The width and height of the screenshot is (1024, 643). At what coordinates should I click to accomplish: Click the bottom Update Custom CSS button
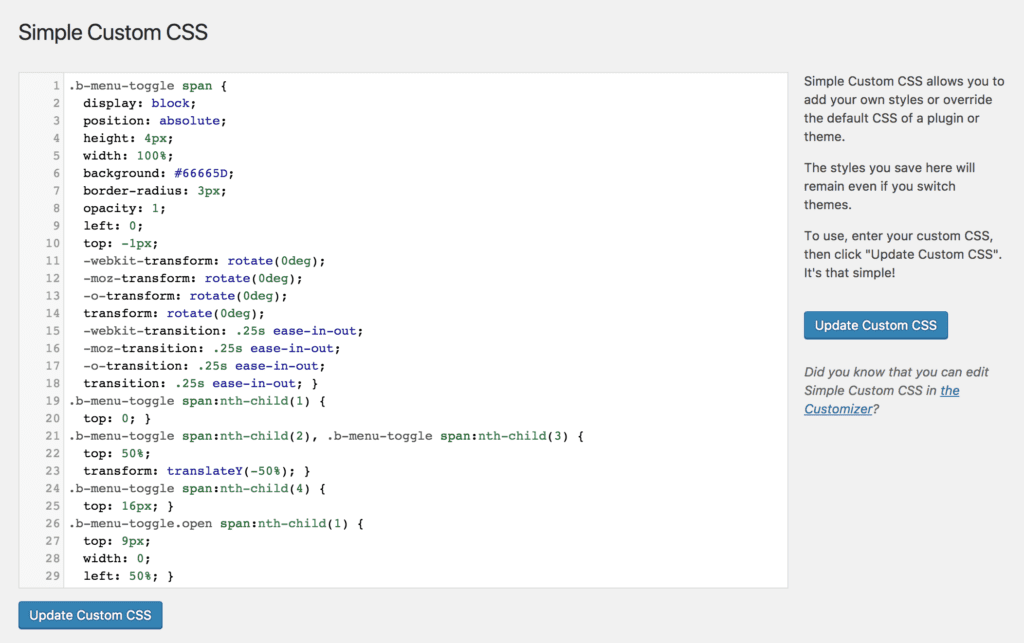tap(89, 614)
